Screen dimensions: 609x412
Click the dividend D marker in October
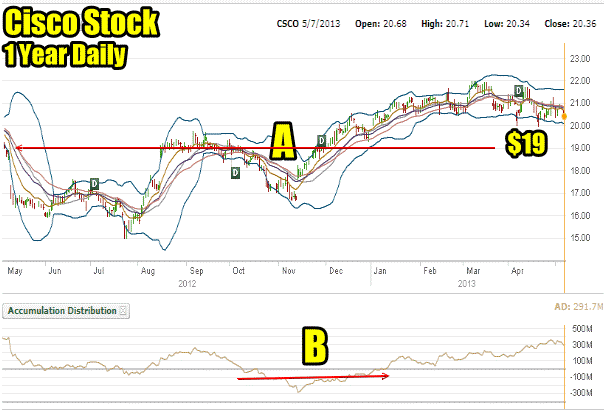point(235,173)
